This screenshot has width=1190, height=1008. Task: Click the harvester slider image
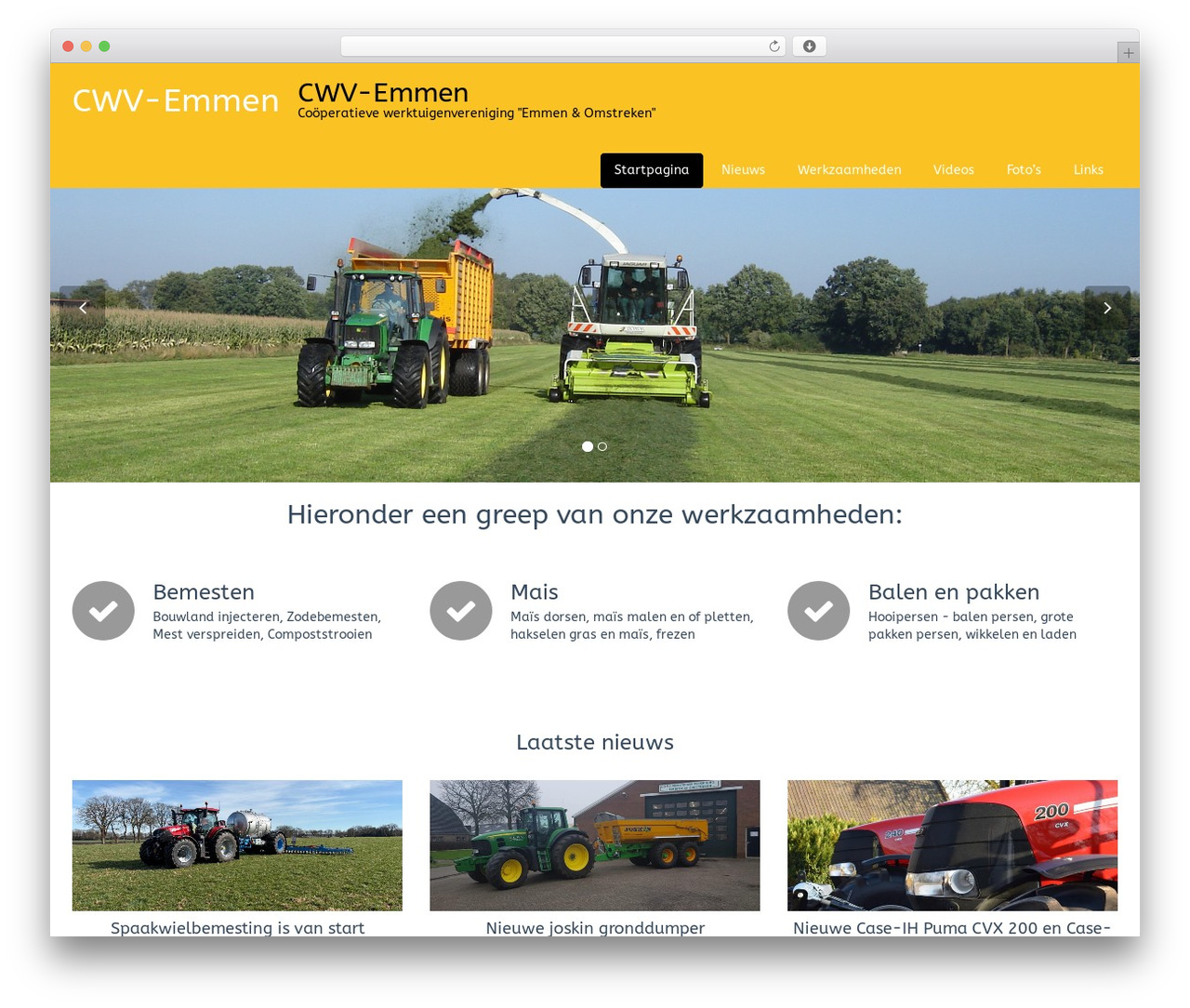[x=595, y=335]
